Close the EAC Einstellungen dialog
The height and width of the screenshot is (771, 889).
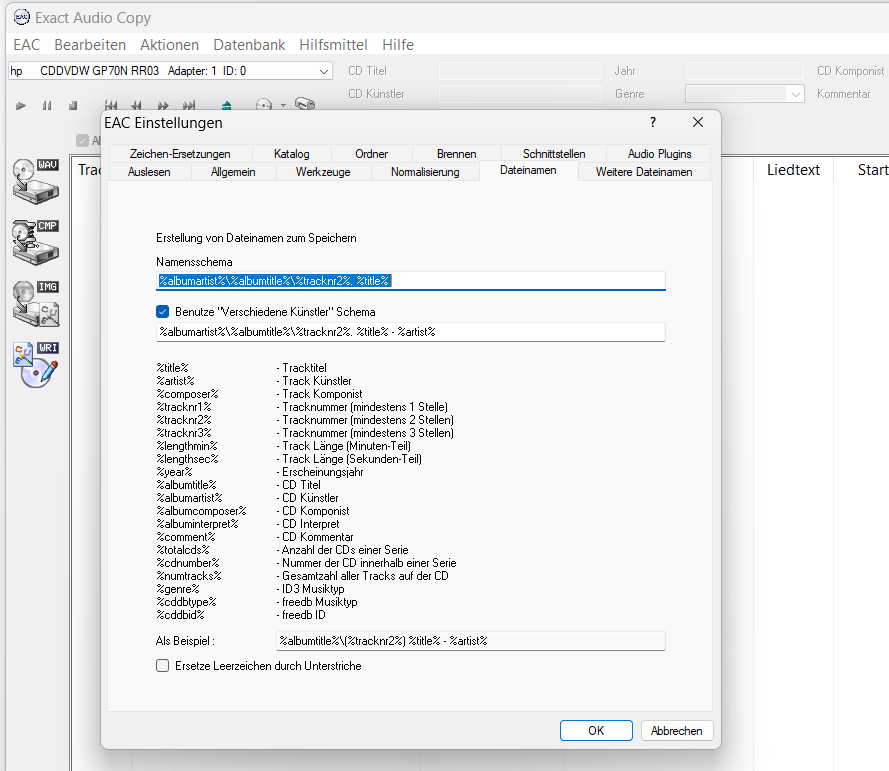tap(698, 122)
